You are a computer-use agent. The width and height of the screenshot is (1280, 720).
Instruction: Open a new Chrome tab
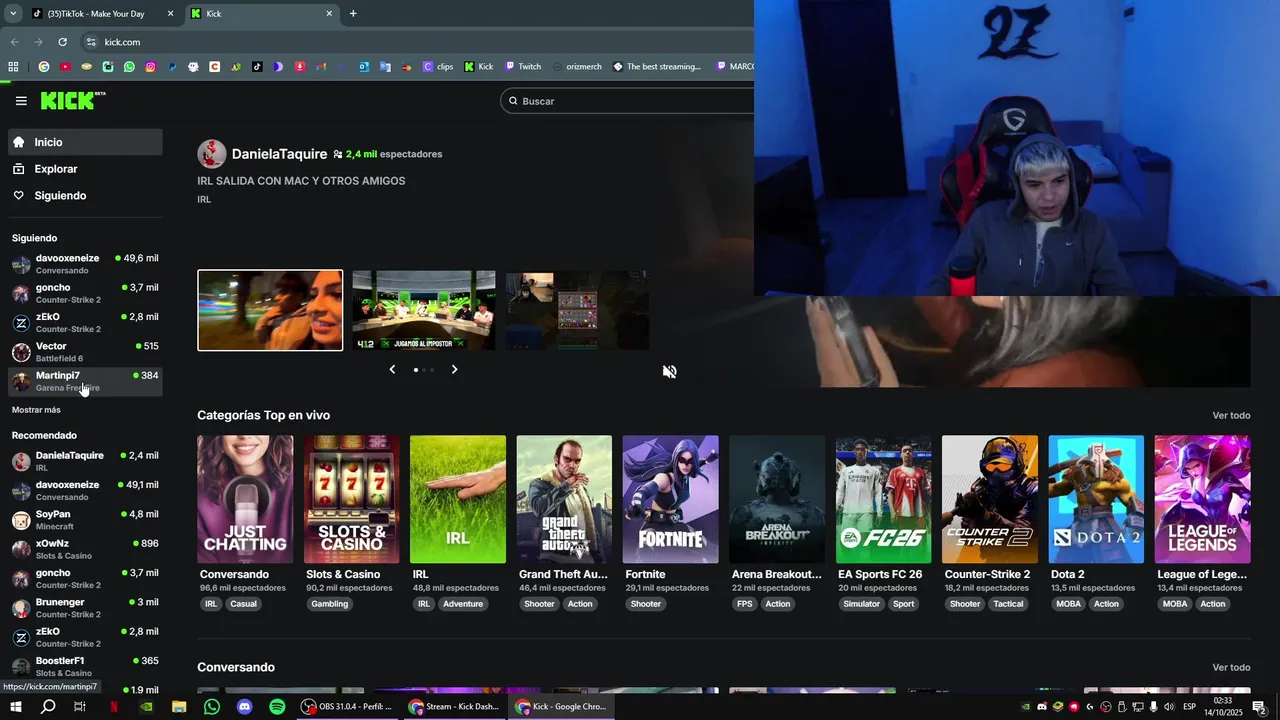pyautogui.click(x=353, y=13)
